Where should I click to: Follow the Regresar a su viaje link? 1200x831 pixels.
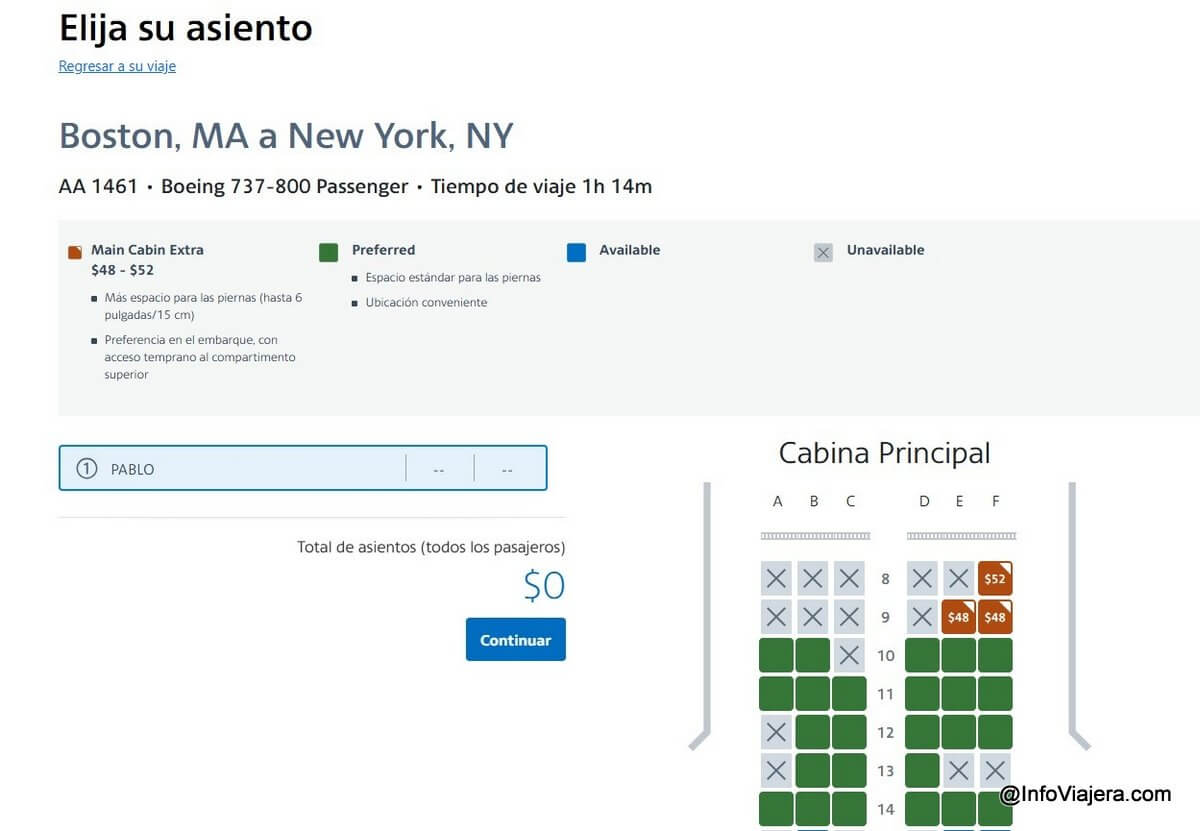coord(117,66)
